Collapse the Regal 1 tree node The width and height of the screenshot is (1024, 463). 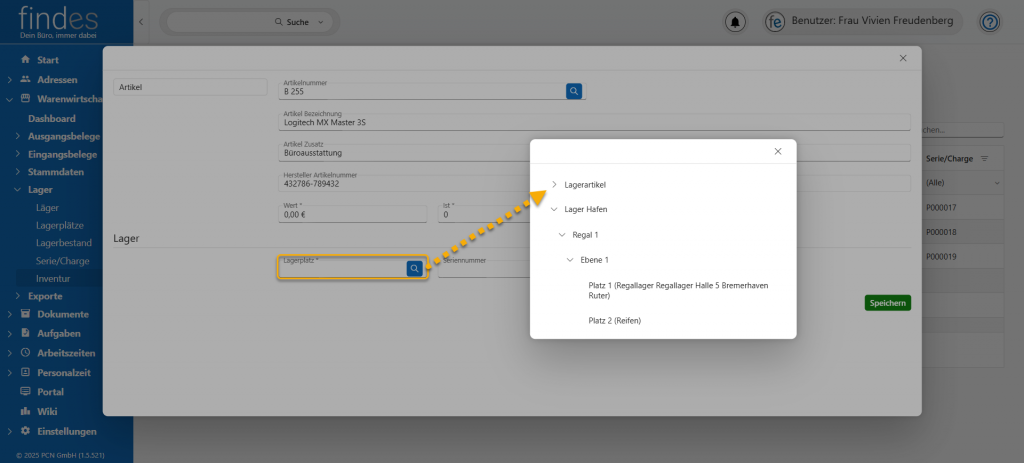[x=562, y=235]
